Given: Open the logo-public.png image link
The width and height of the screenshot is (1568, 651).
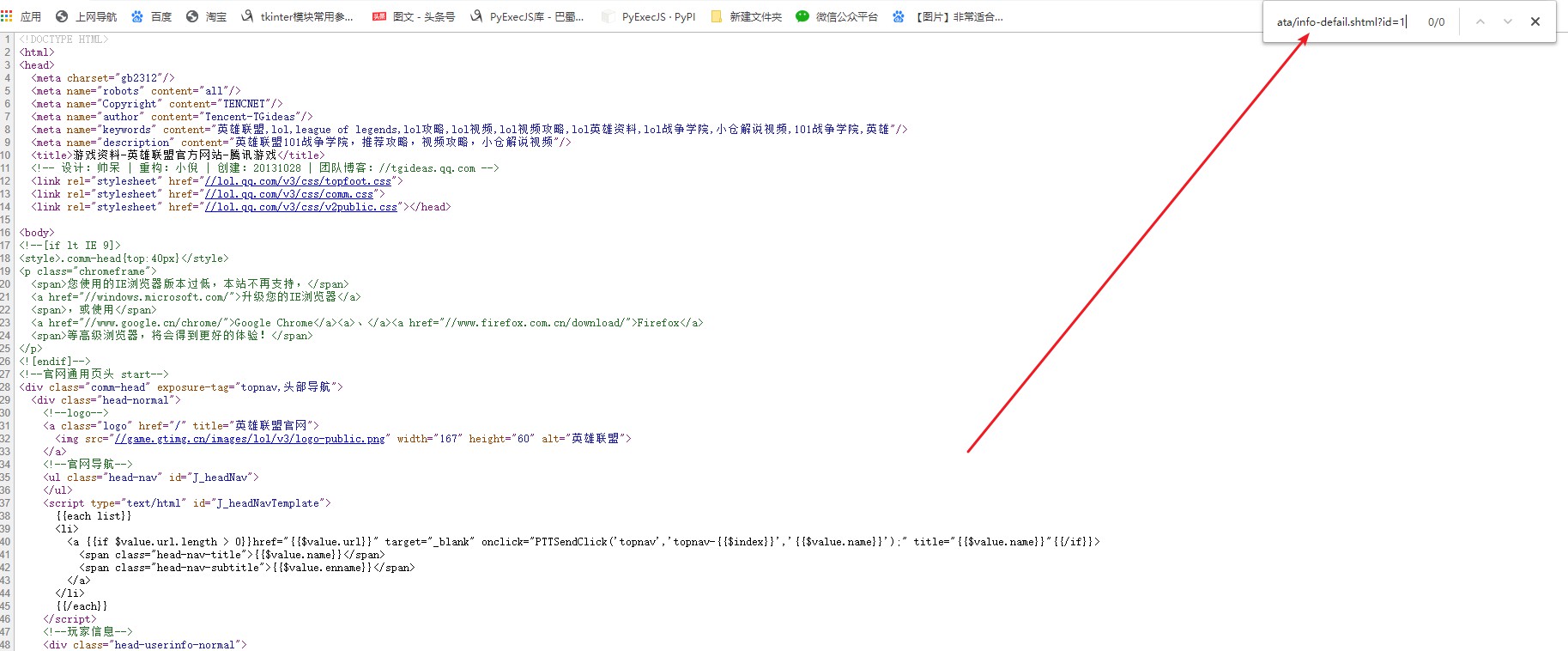Looking at the screenshot, I should 250,439.
